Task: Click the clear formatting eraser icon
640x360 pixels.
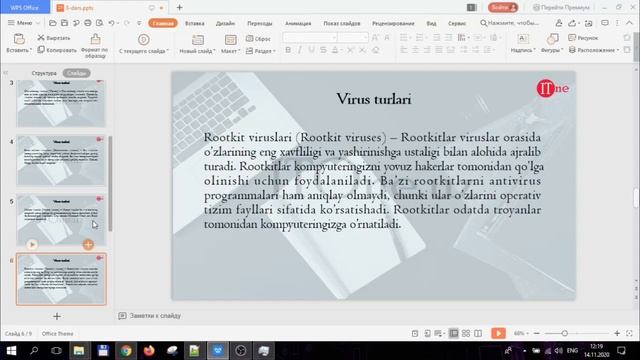Action: tap(376, 50)
